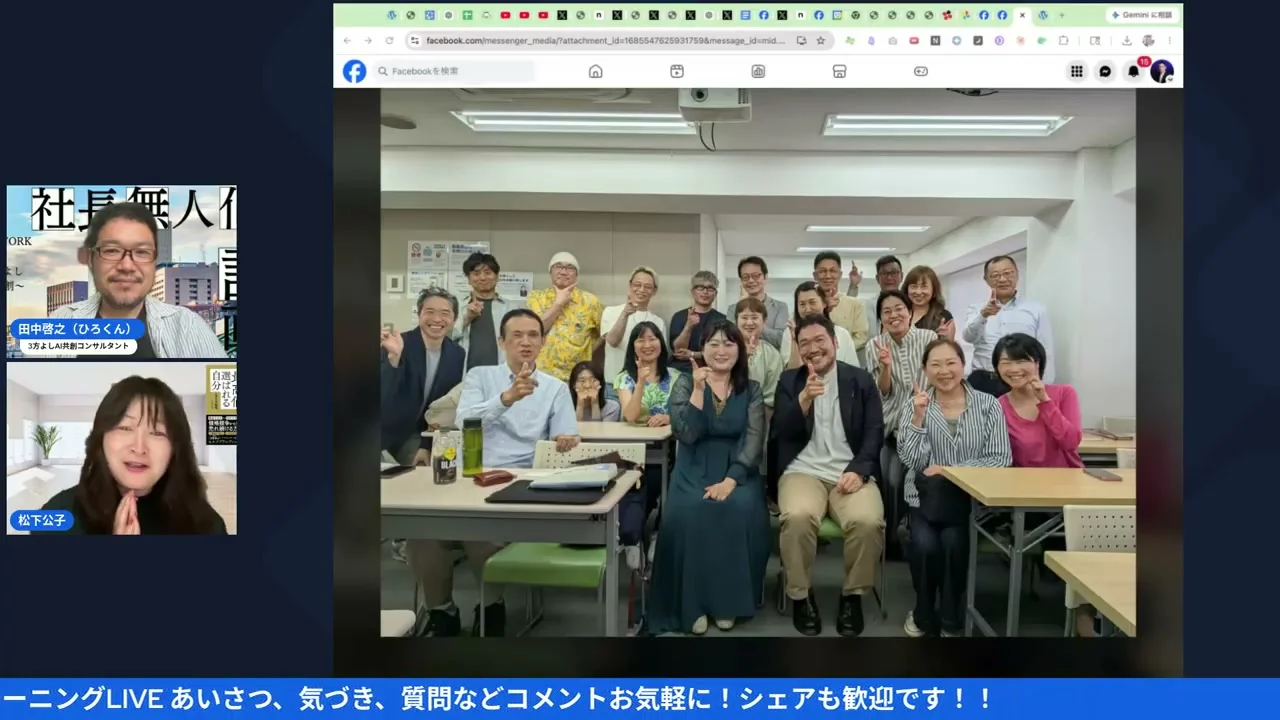Screen dimensions: 1280x720
Task: Switch to the WordPress tab after the active tab
Action: tap(1042, 15)
